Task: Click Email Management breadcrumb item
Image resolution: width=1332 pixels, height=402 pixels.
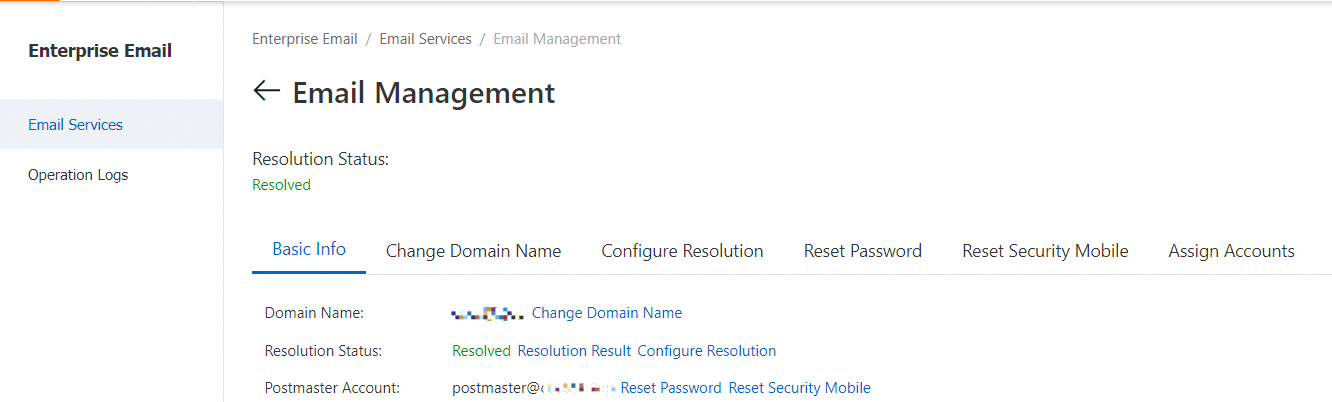Action: pyautogui.click(x=557, y=39)
